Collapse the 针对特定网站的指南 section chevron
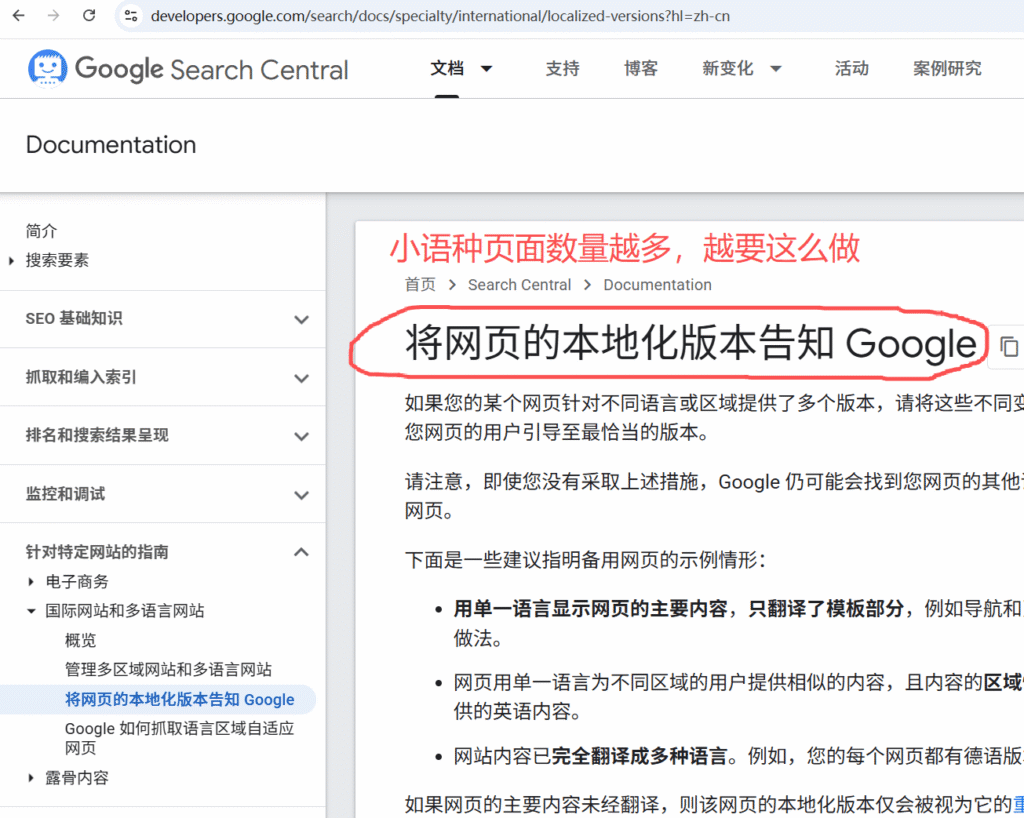This screenshot has height=818, width=1024. click(x=301, y=552)
